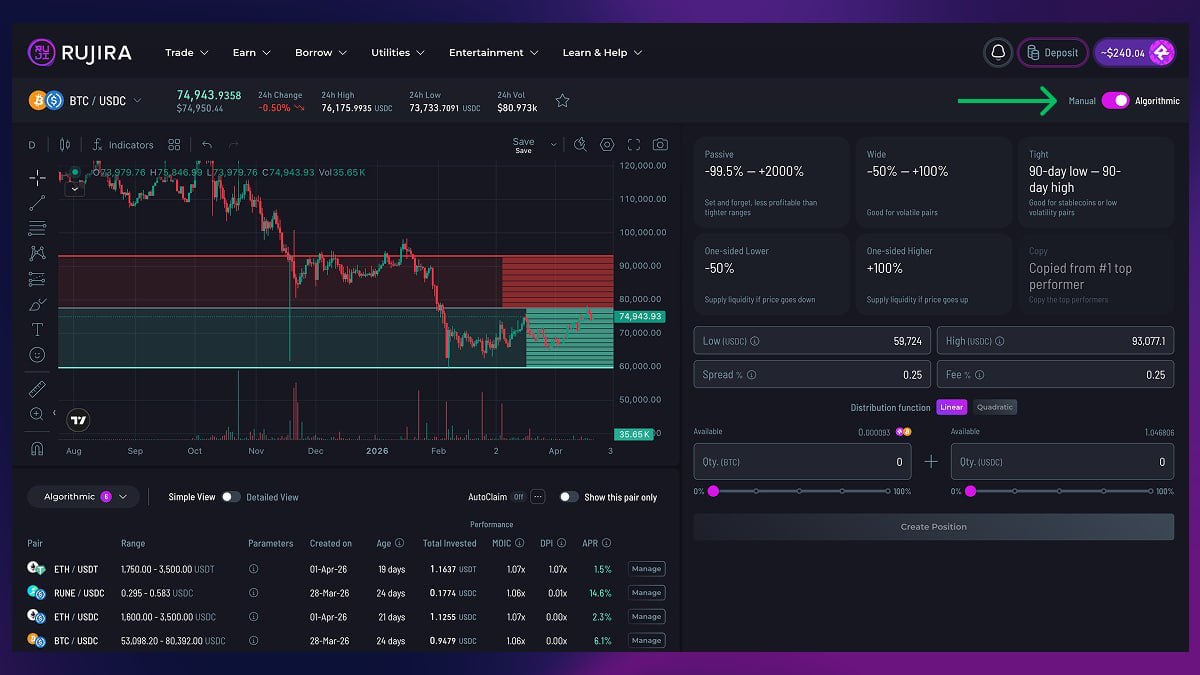The image size is (1200, 675).
Task: Show the APR info tooltip icon
Action: point(606,544)
